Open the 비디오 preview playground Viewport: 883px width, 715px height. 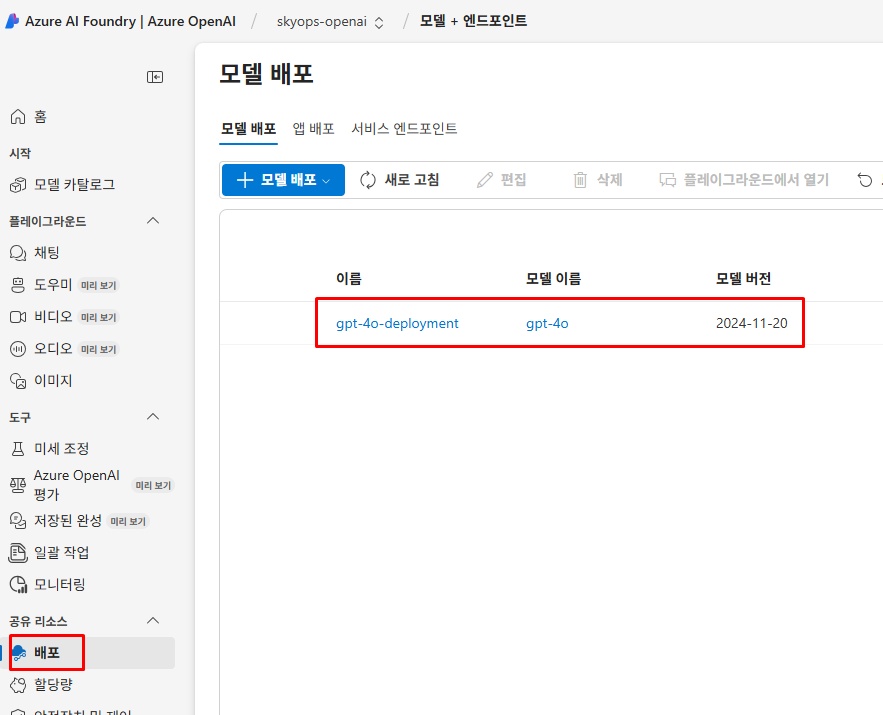tap(51, 316)
